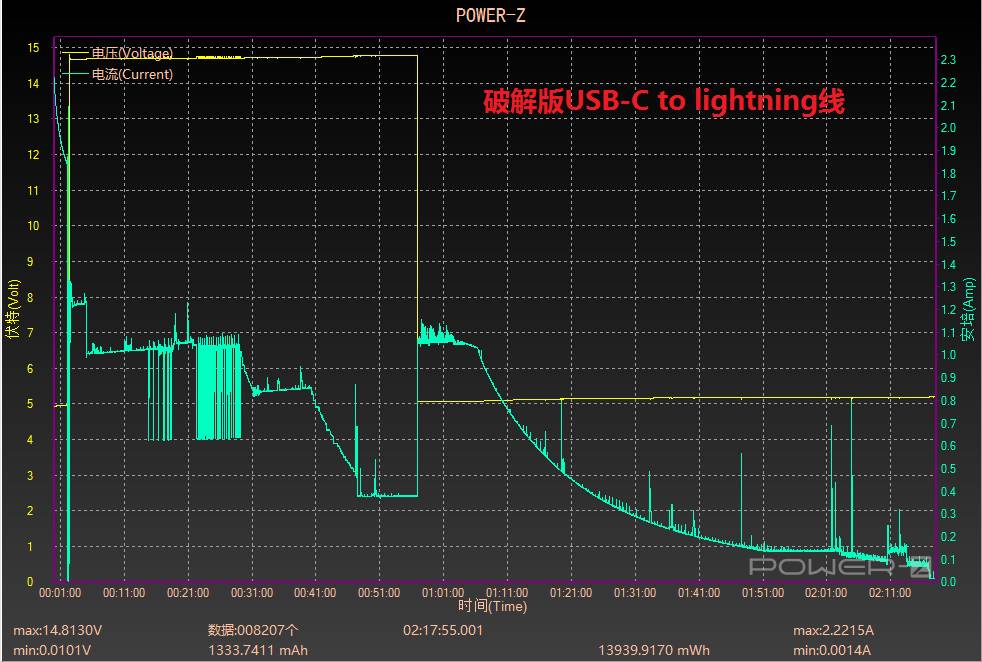Click the 00:01:00 time tick
The width and height of the screenshot is (982, 662).
coord(60,592)
